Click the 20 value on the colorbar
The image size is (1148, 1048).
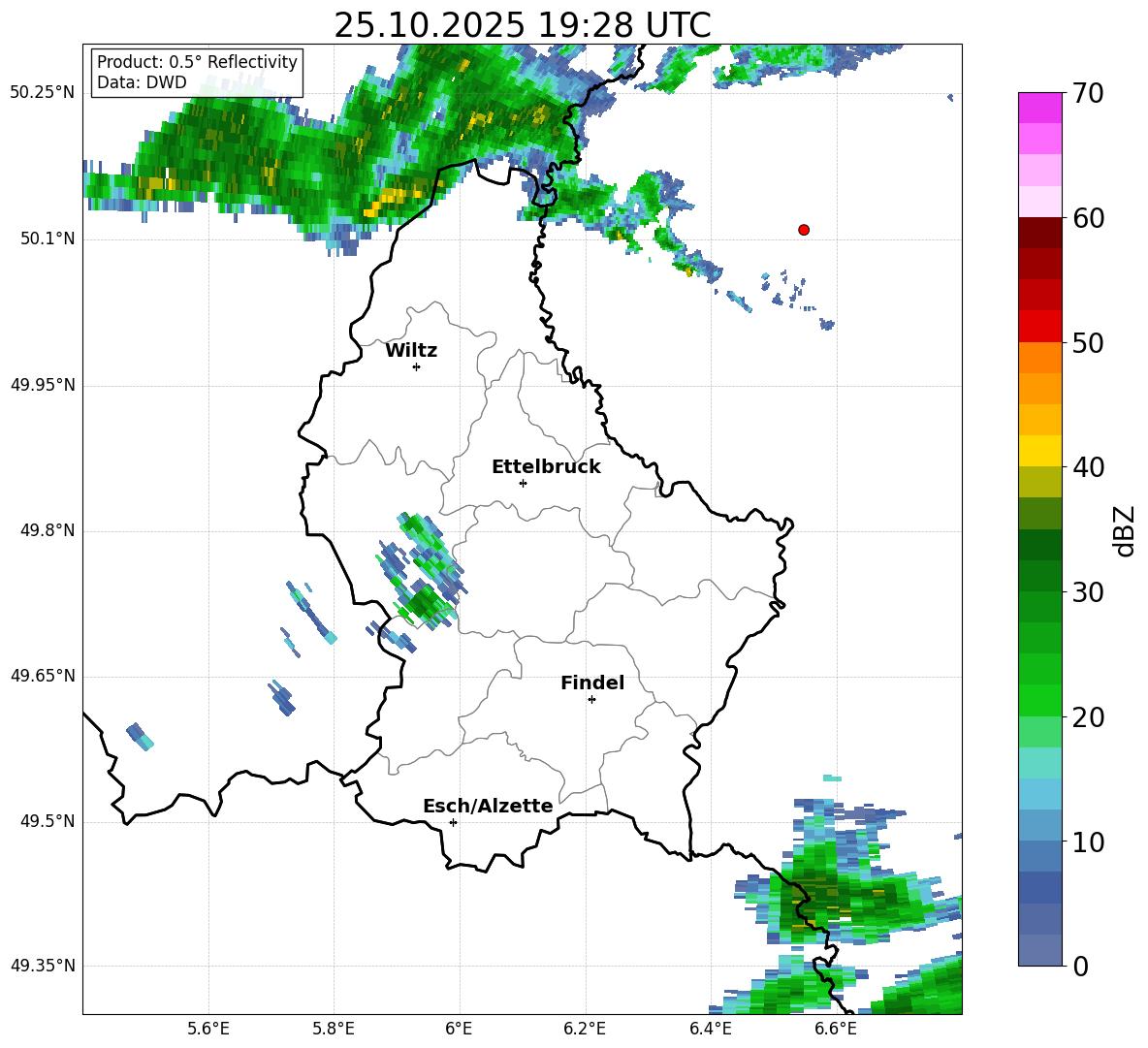pyautogui.click(x=1087, y=716)
